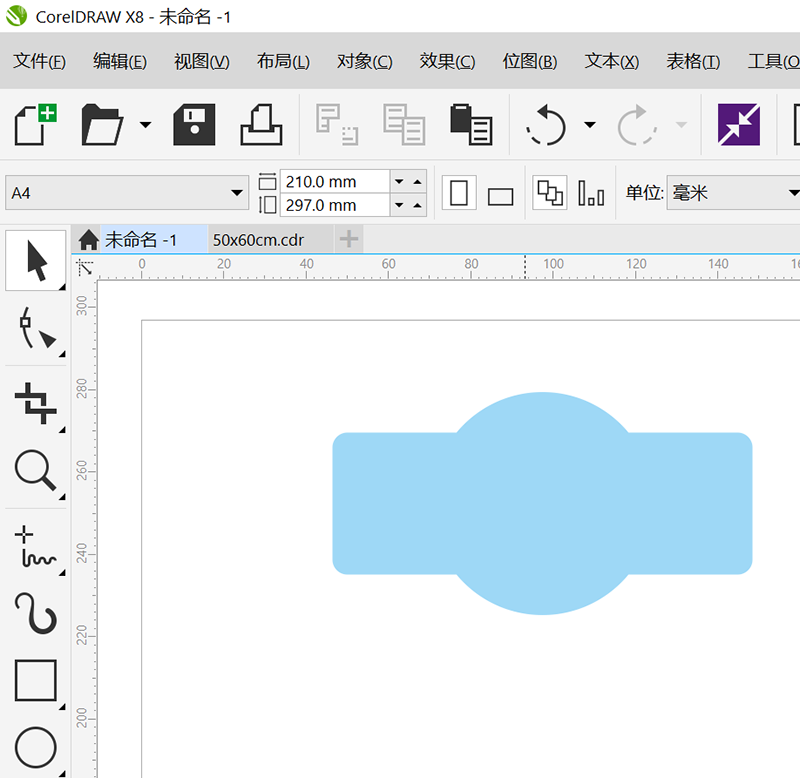Viewport: 800px width, 778px height.
Task: Click the Save floppy disk icon
Action: pyautogui.click(x=194, y=125)
